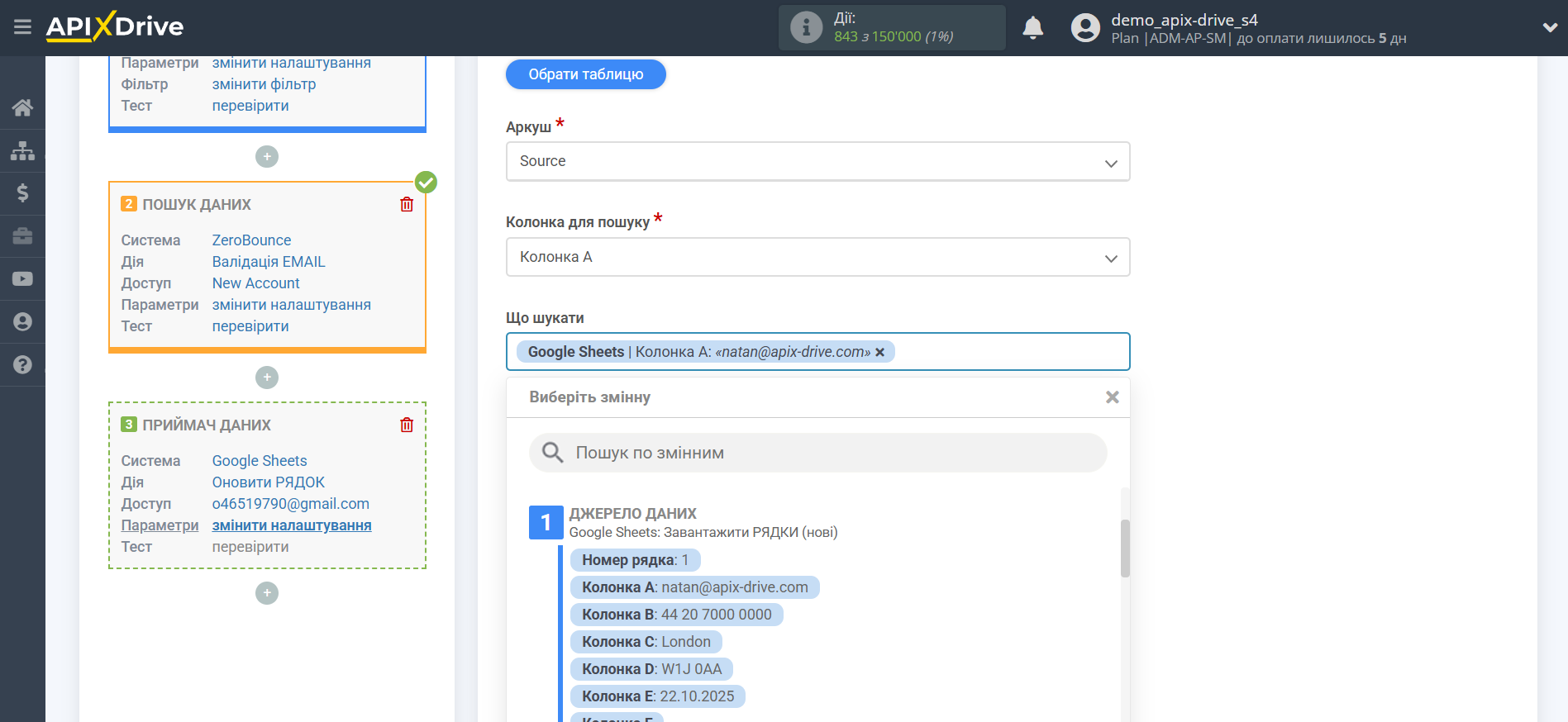Open Колонка для пошуку dropdown
The image size is (1568, 722).
tap(817, 257)
